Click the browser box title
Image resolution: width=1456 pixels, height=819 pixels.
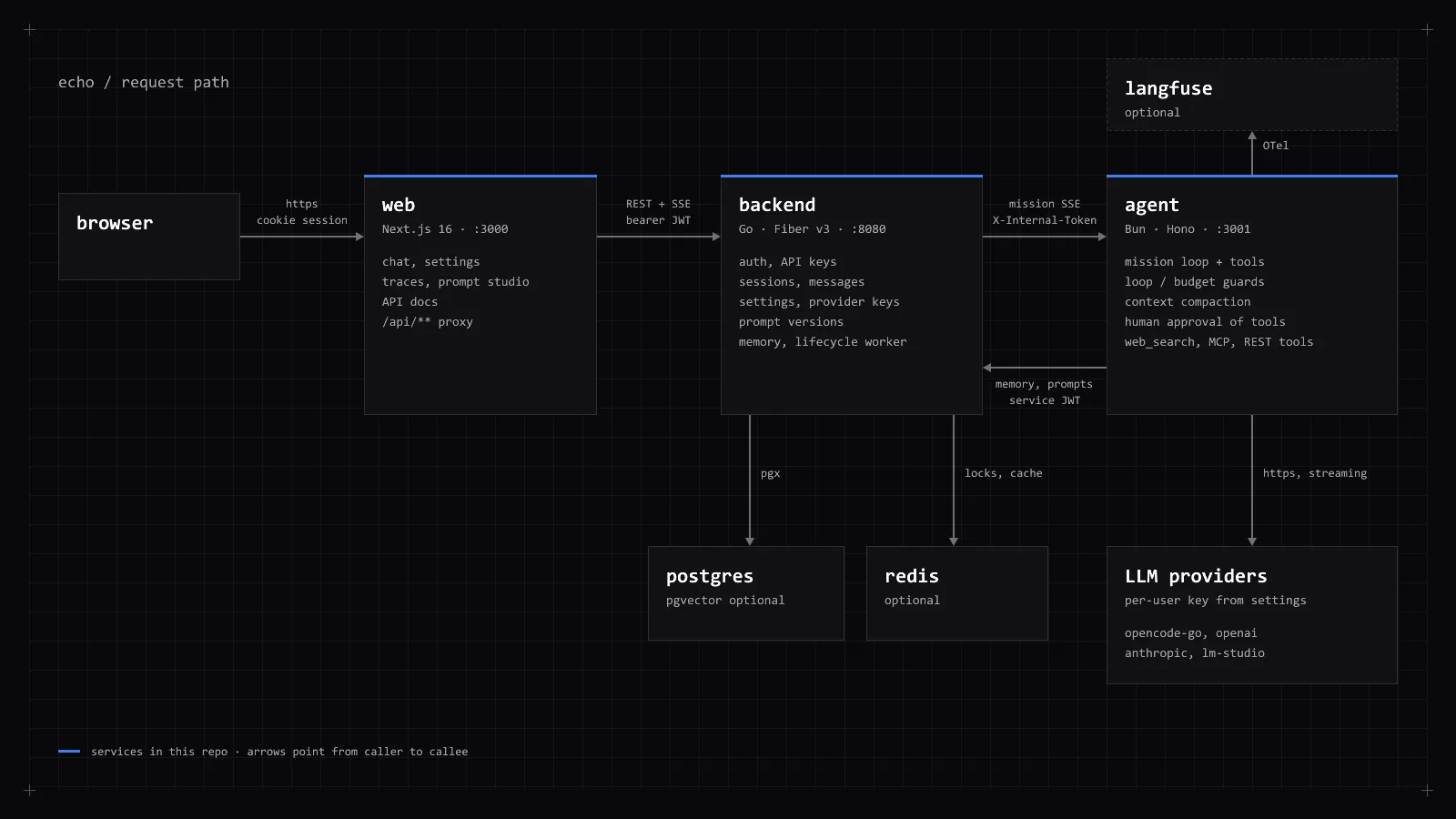115,223
